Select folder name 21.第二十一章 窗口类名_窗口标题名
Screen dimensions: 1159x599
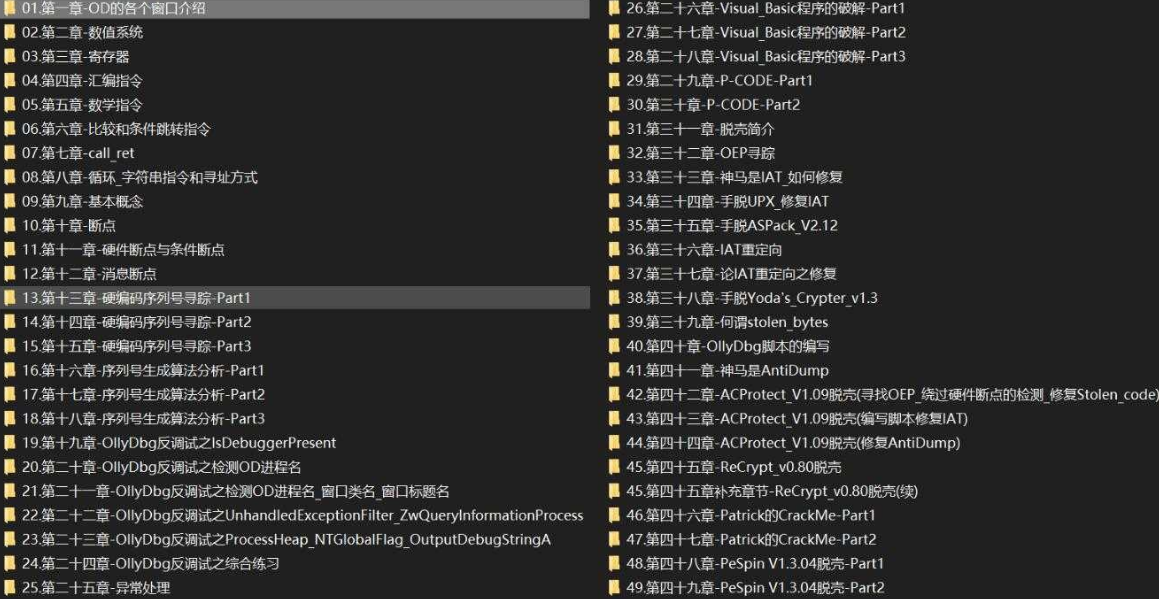point(236,492)
